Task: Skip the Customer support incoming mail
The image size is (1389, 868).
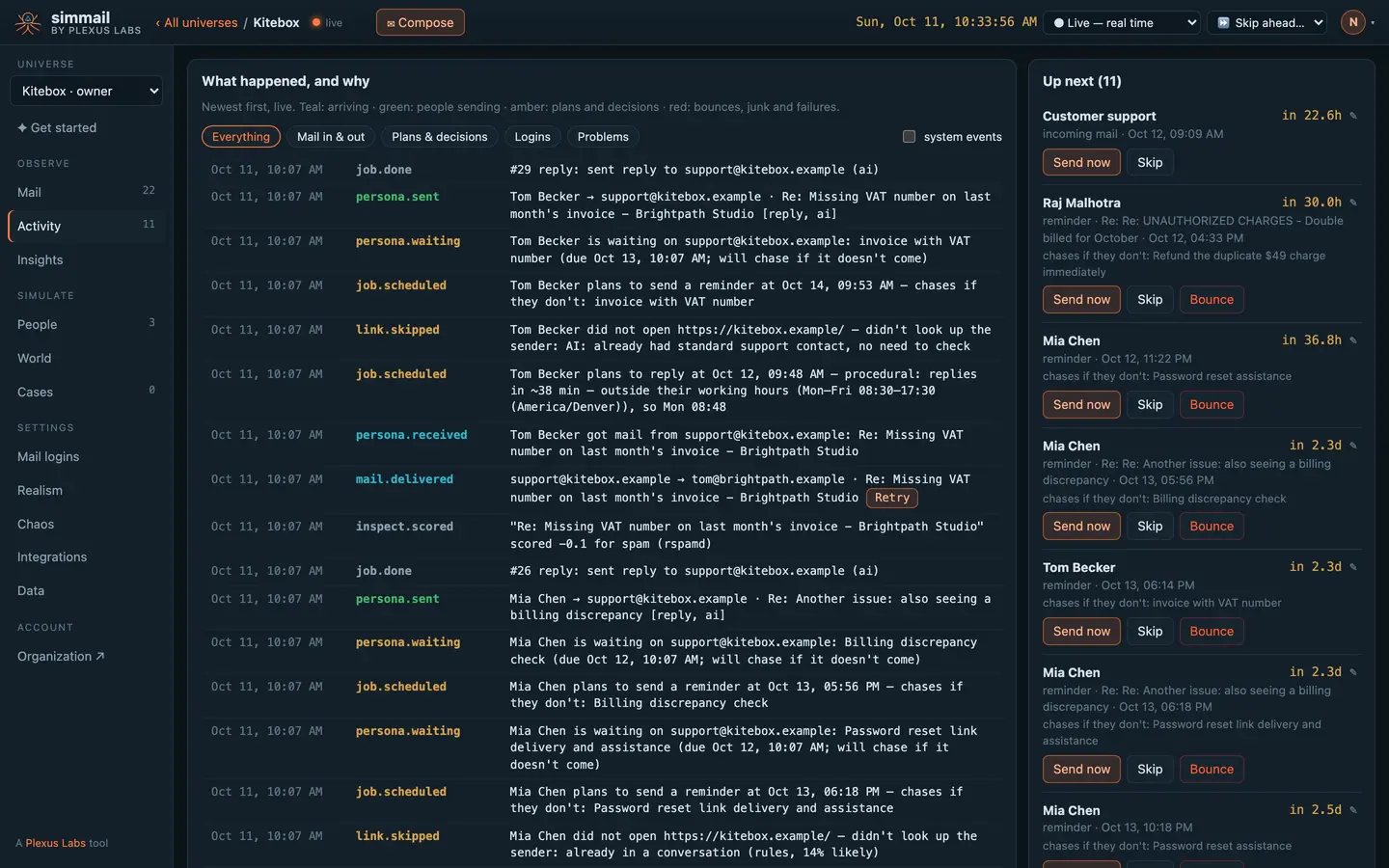Action: [x=1150, y=162]
